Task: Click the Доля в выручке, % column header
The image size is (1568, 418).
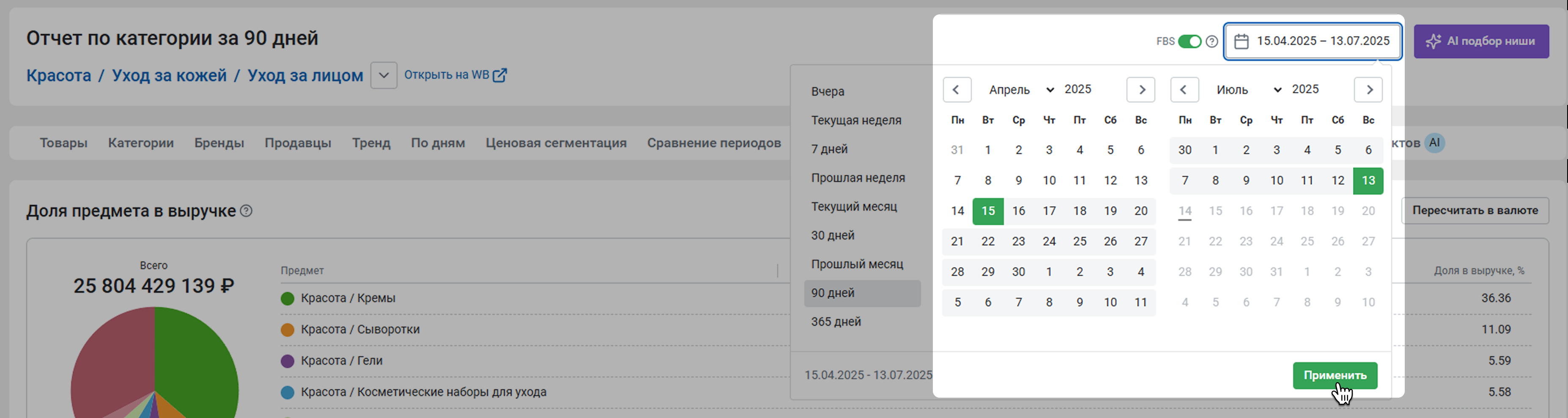Action: coord(1479,270)
